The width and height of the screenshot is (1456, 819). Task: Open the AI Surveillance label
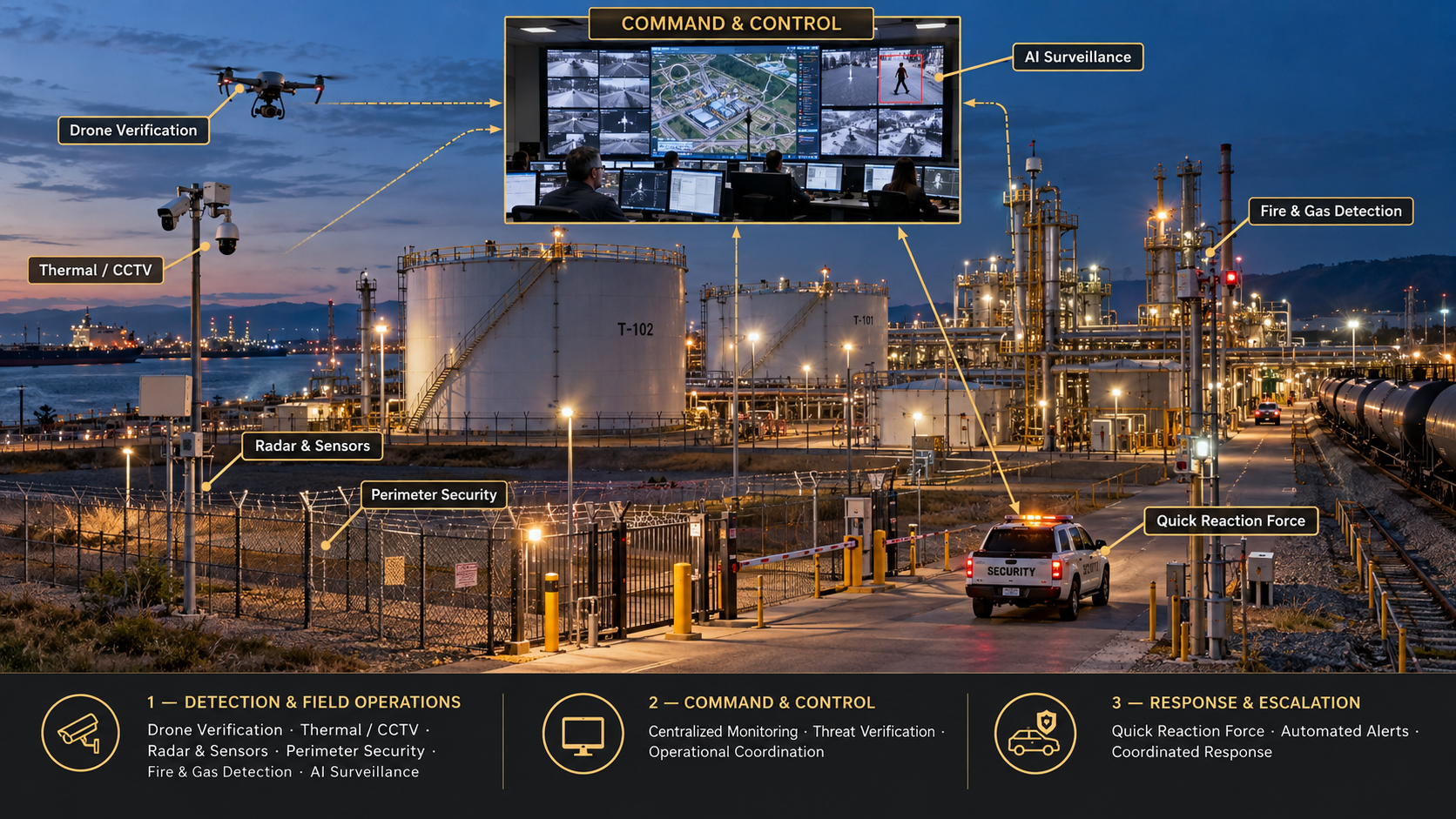click(1077, 57)
